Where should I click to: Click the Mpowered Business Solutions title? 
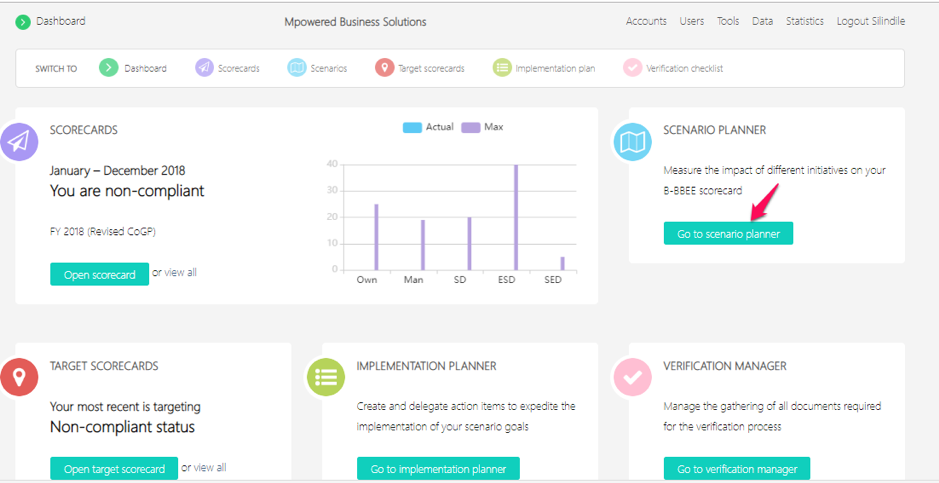pos(355,22)
